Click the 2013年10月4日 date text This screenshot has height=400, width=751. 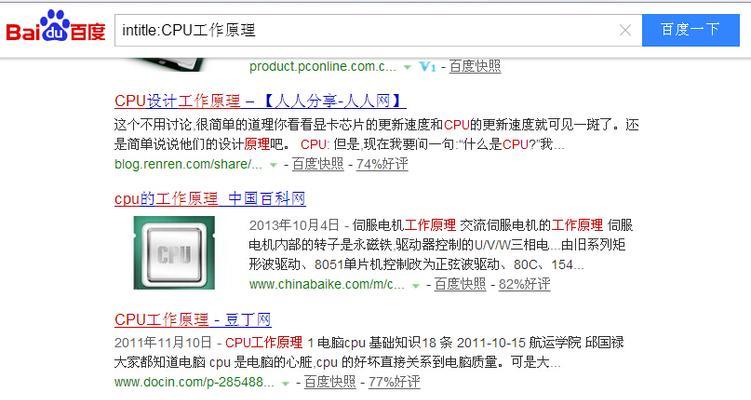pyautogui.click(x=294, y=225)
